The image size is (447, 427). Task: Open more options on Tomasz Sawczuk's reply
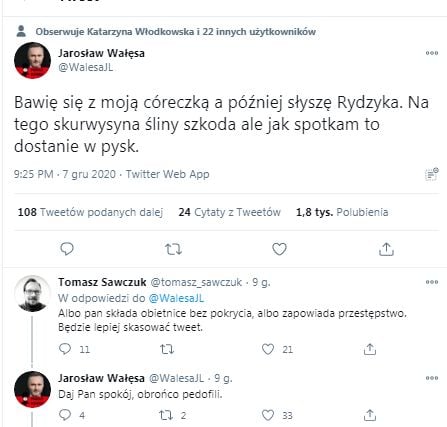pyautogui.click(x=432, y=282)
